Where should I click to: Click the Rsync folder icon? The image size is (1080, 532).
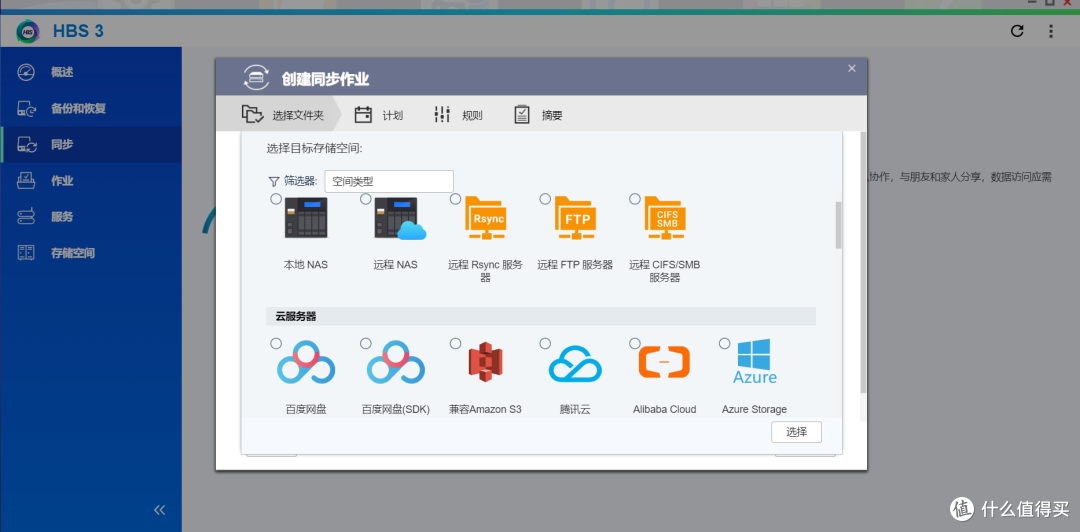click(x=486, y=218)
